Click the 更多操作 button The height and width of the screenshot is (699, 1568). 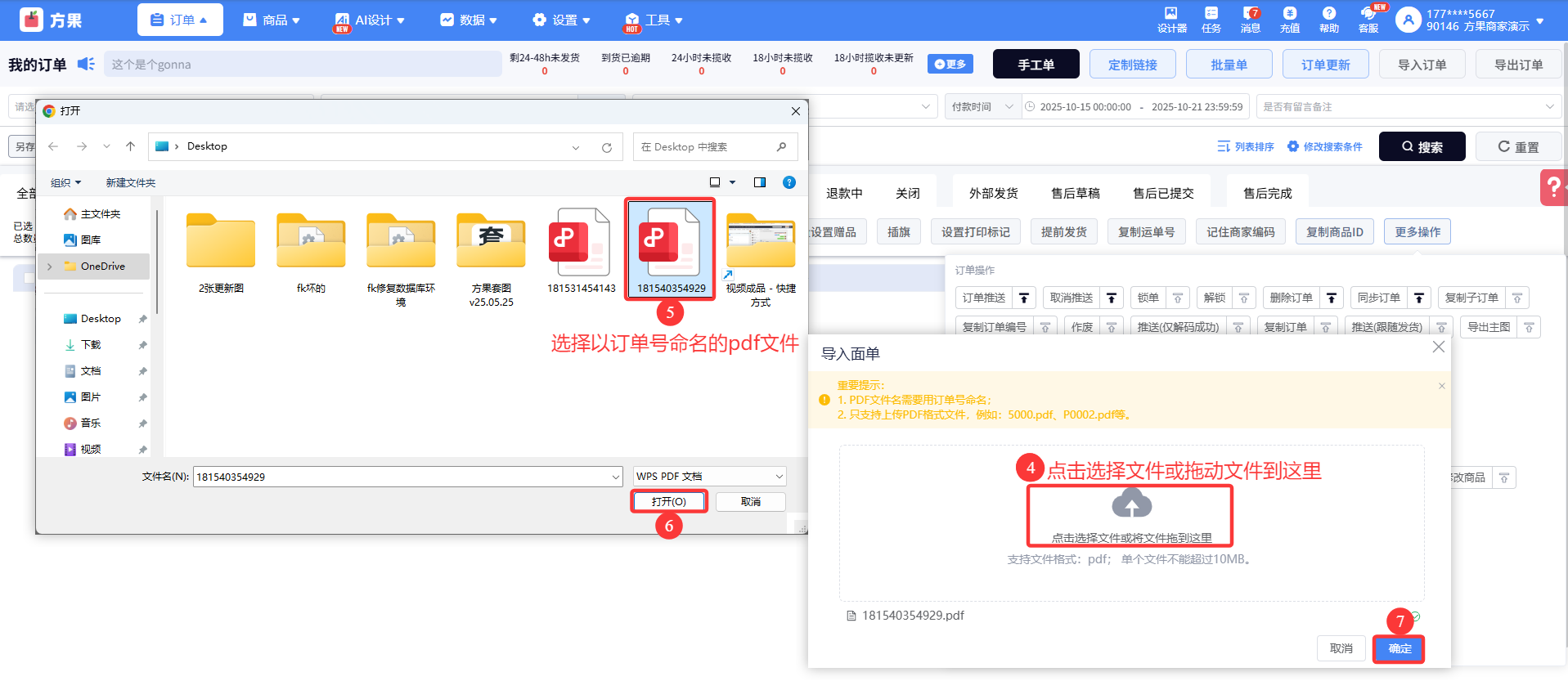[x=1417, y=232]
